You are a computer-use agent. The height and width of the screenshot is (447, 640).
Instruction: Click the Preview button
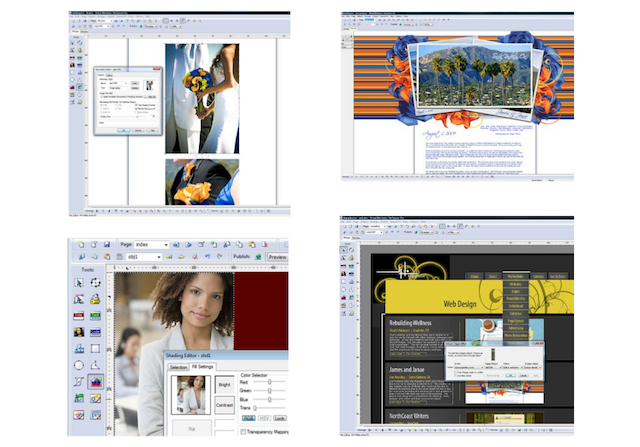278,257
